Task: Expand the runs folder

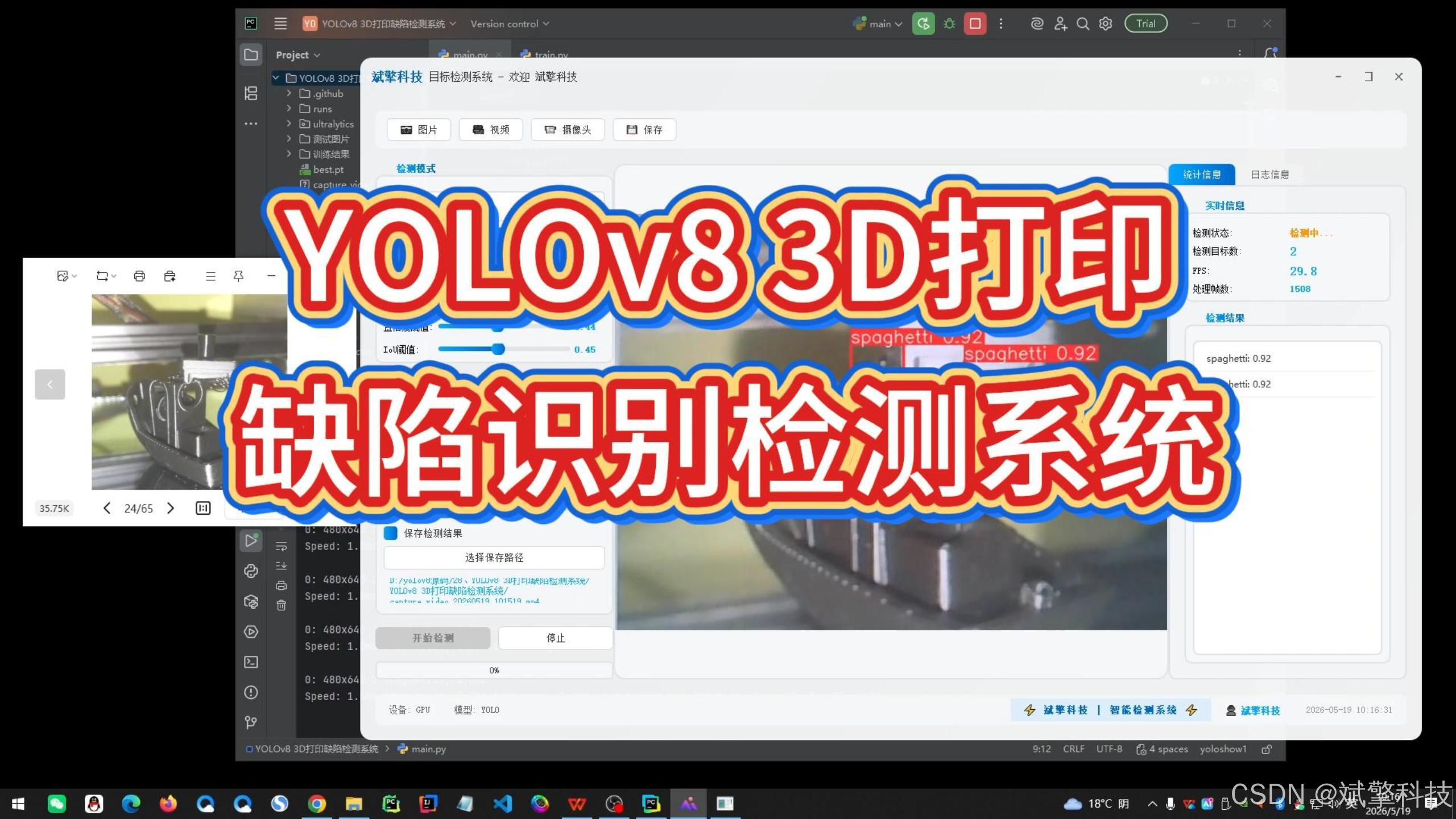Action: (289, 108)
